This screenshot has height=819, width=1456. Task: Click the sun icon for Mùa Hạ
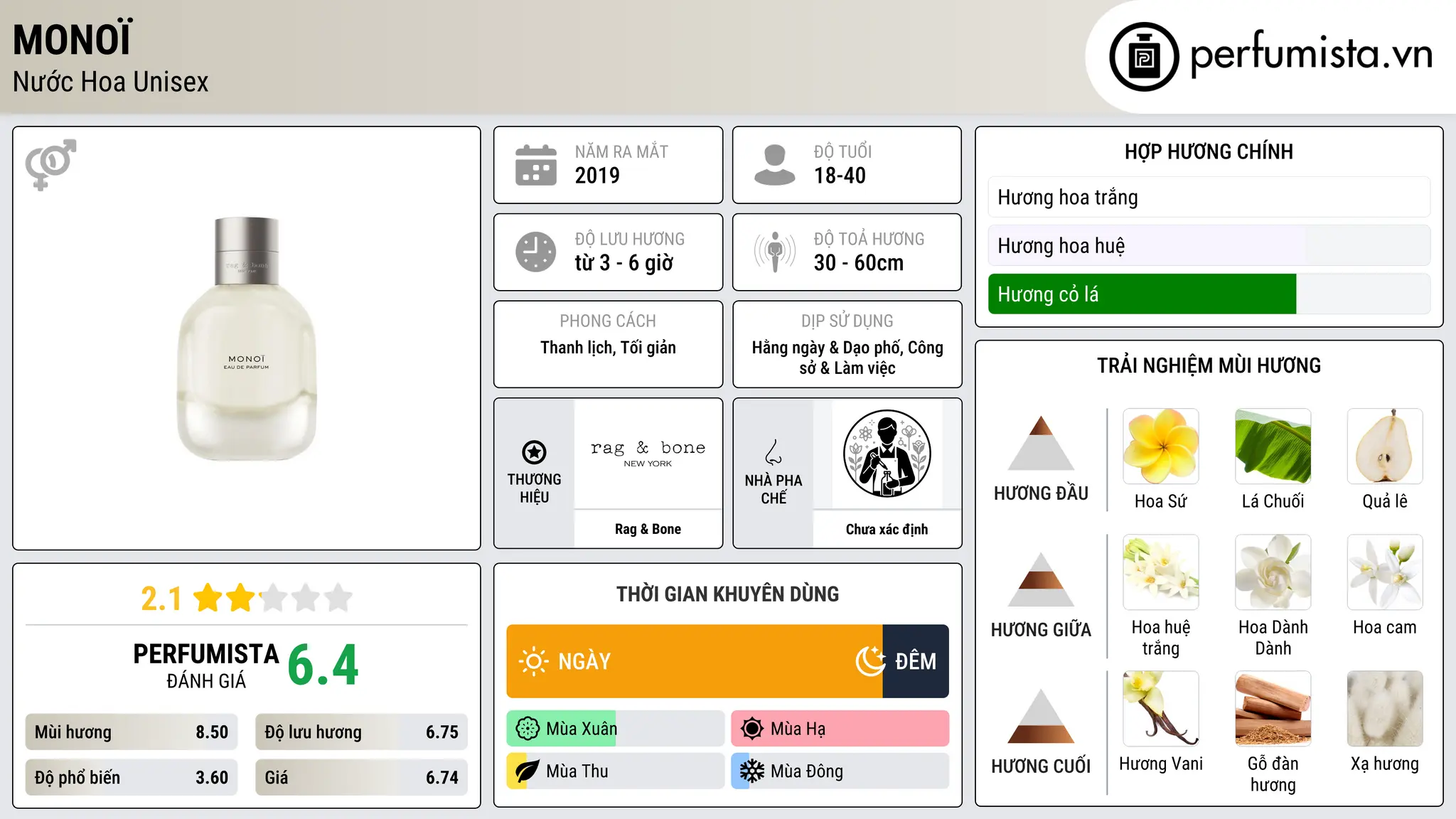click(752, 729)
